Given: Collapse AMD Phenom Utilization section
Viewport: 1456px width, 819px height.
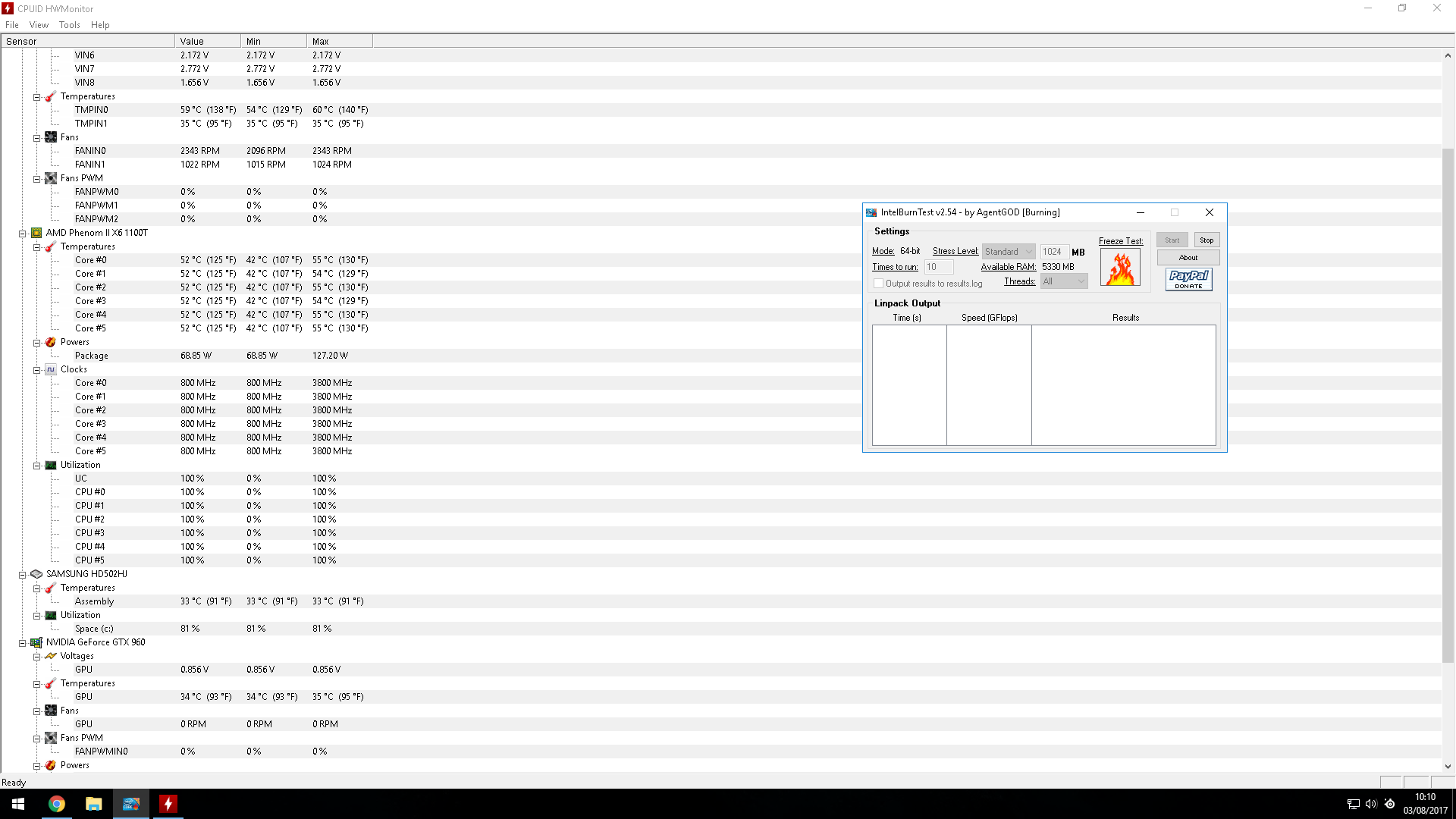Looking at the screenshot, I should click(36, 466).
